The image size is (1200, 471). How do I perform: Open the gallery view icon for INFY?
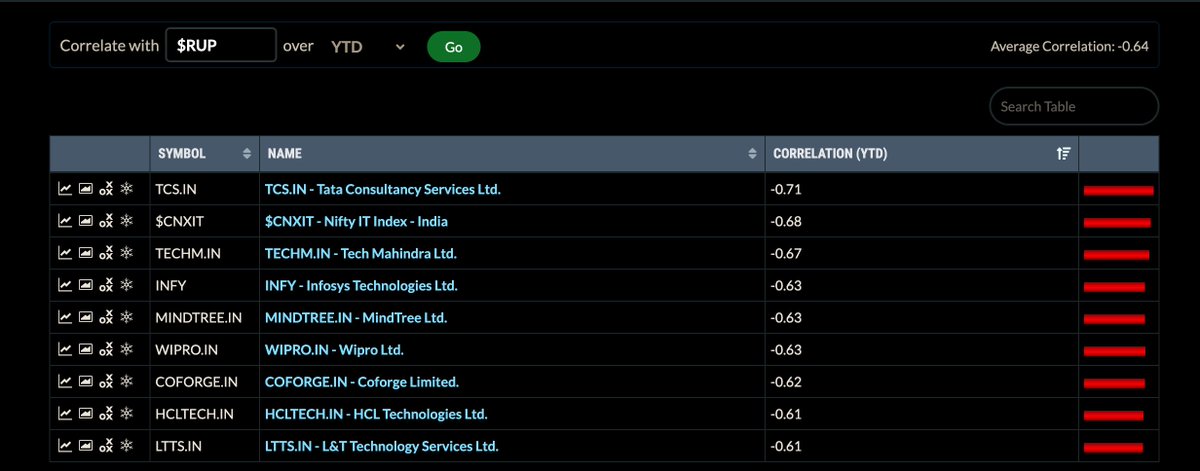click(x=85, y=285)
